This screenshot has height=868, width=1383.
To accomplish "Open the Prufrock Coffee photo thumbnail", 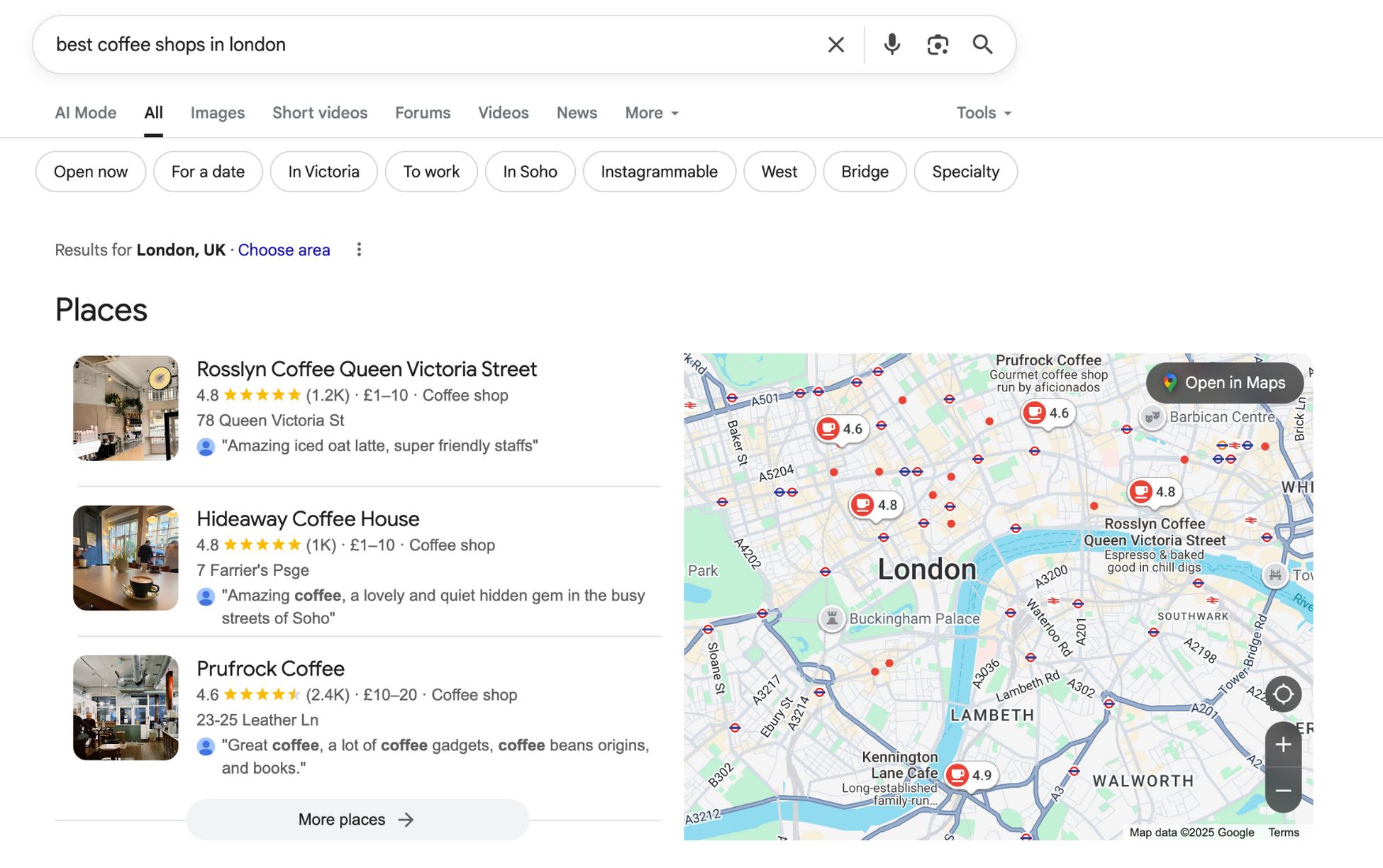I will click(125, 708).
